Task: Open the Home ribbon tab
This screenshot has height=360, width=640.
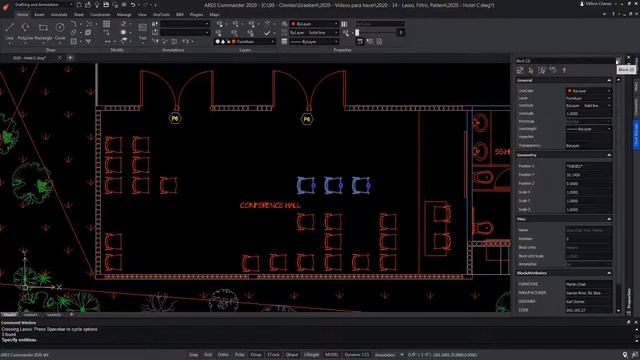Action: click(x=22, y=14)
